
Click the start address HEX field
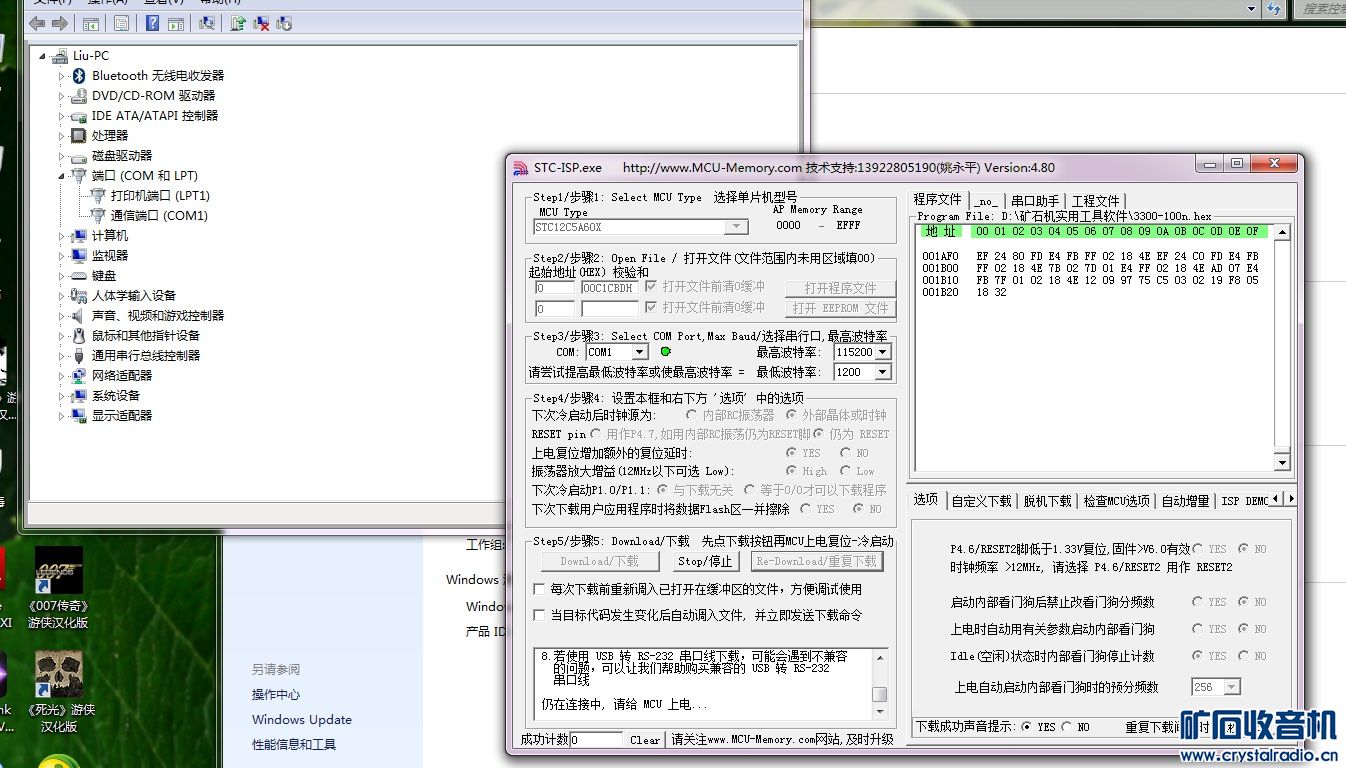tap(555, 288)
